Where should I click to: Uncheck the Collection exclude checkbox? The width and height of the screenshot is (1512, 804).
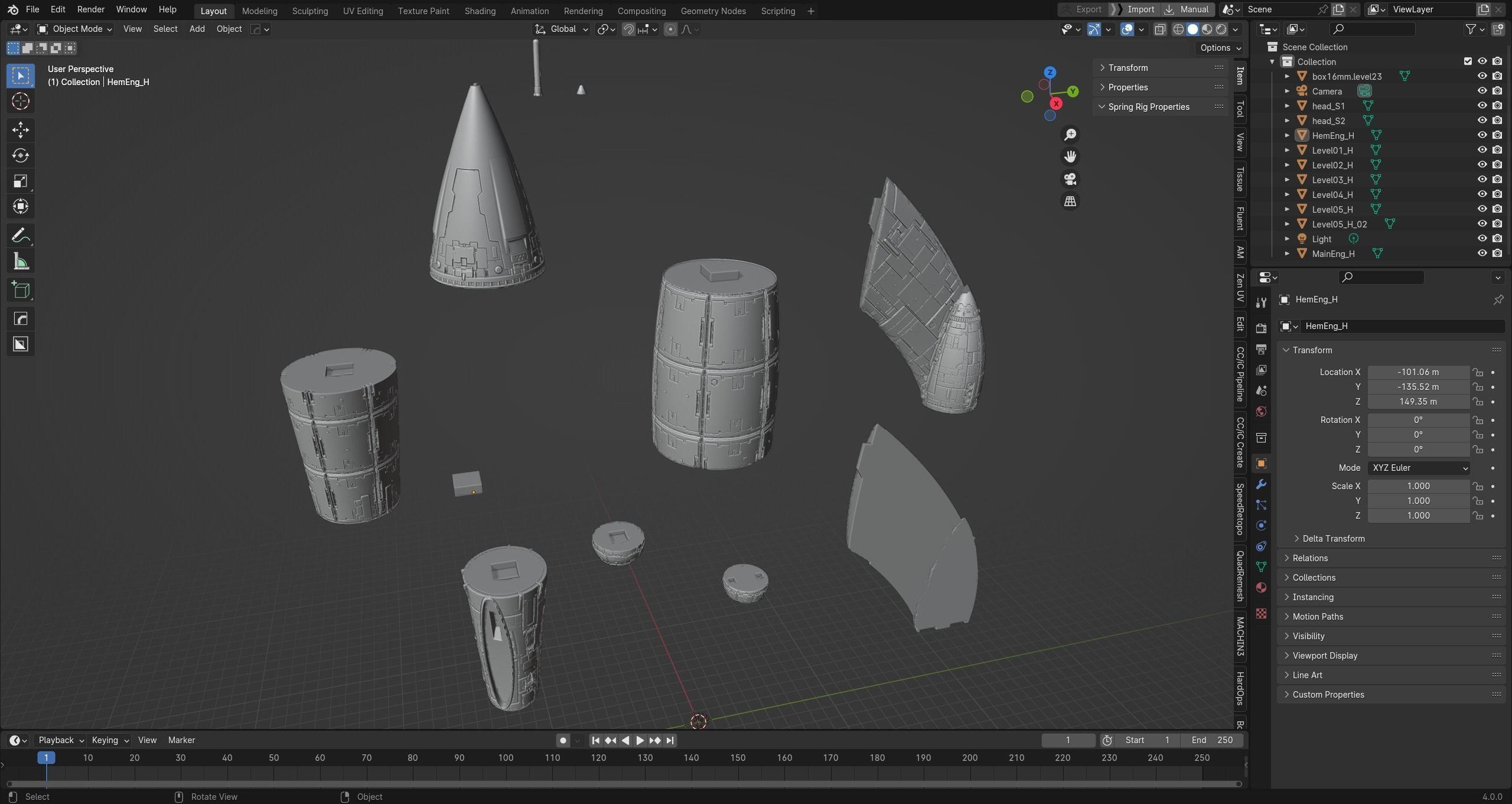coord(1468,61)
